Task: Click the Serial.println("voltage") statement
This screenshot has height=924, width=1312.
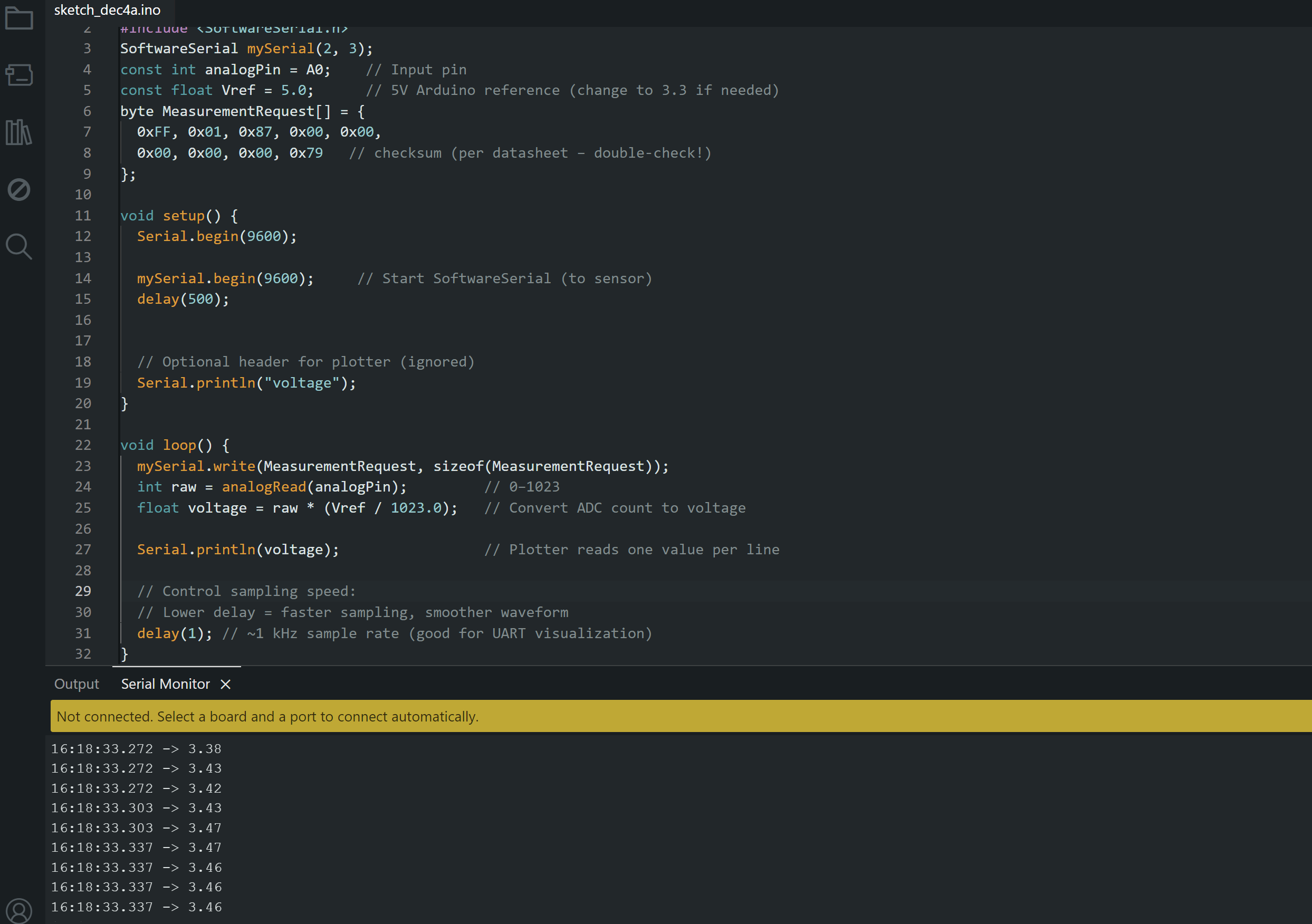Action: pyautogui.click(x=246, y=383)
